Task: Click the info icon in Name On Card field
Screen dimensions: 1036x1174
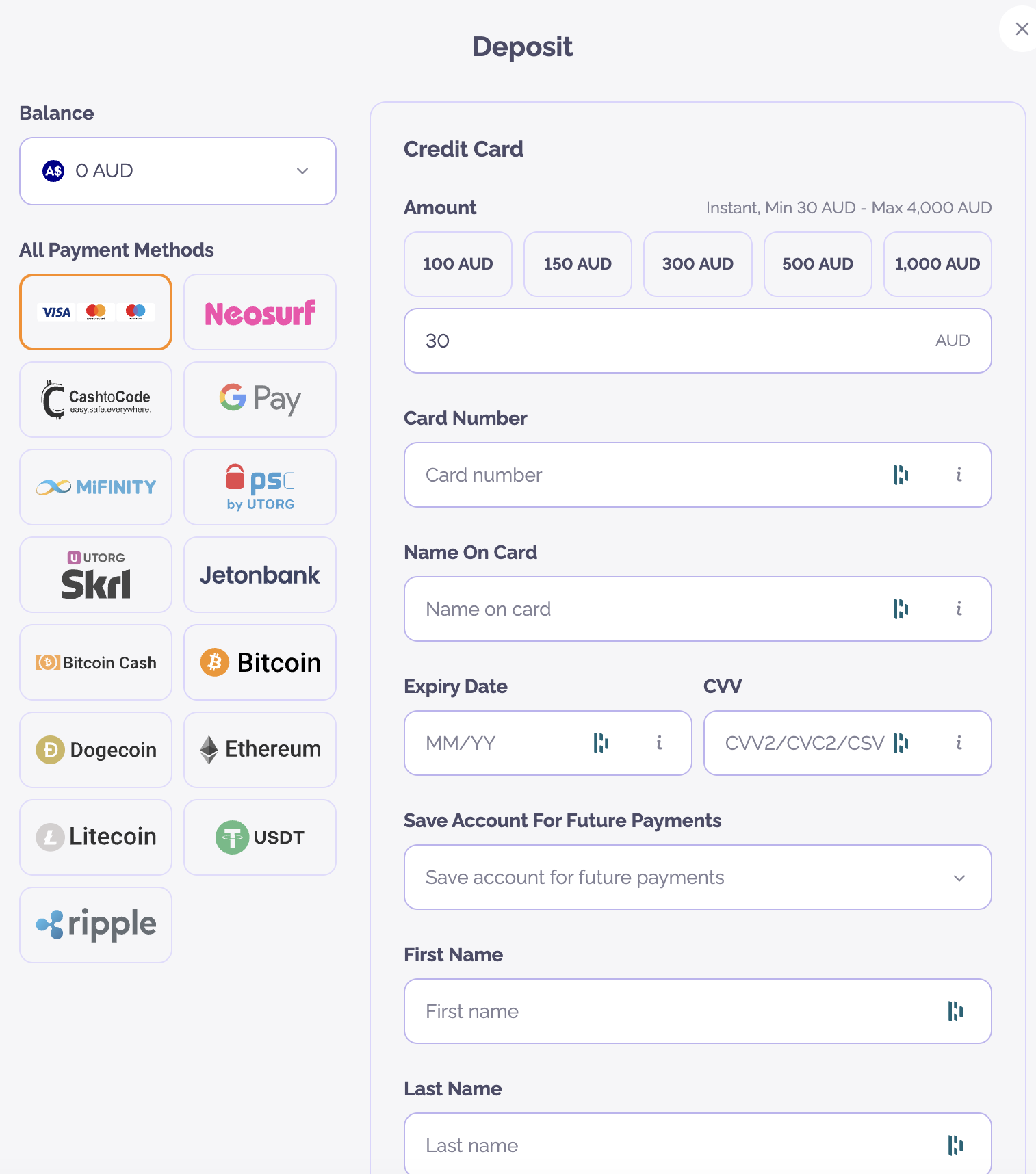Action: click(959, 609)
